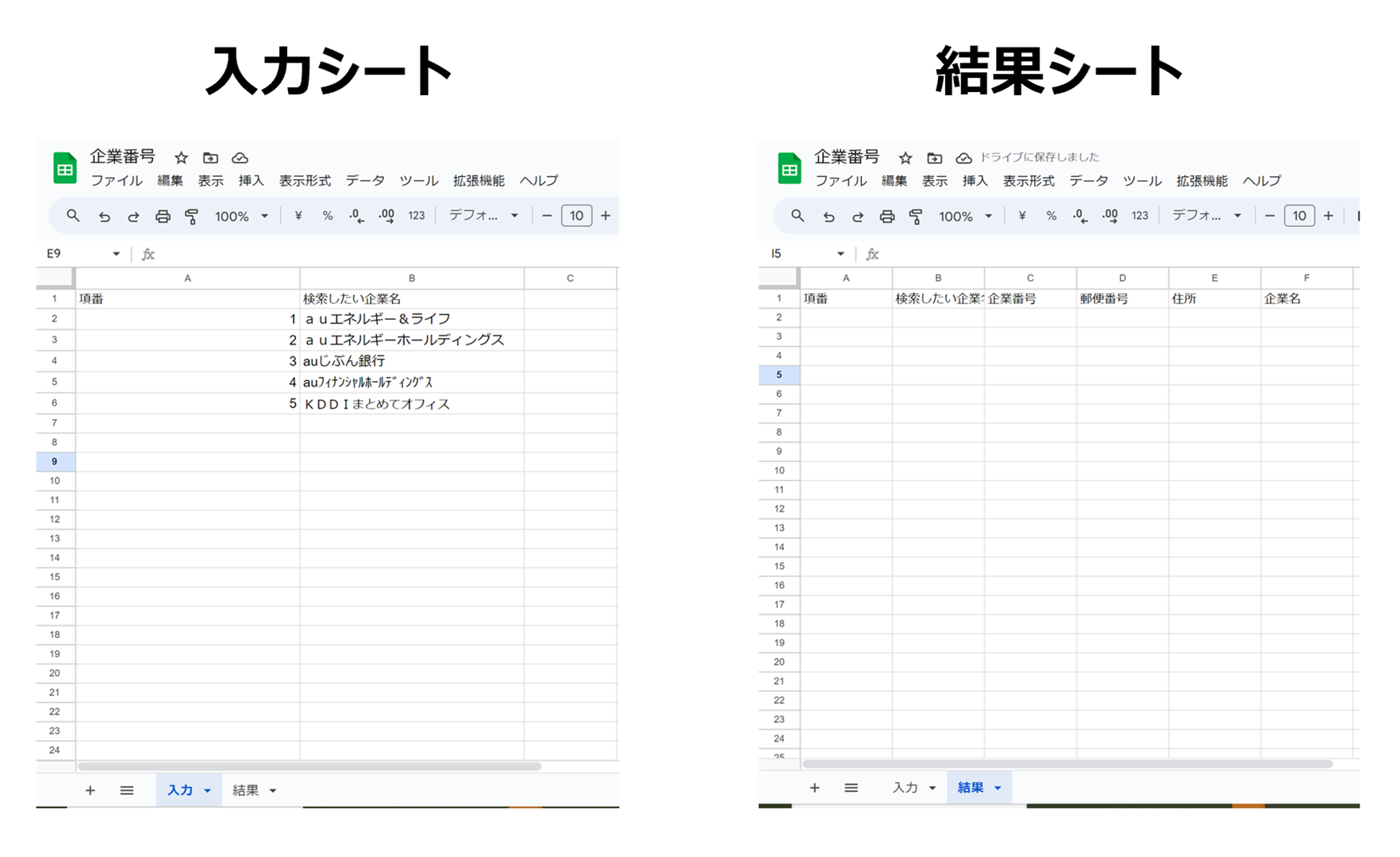Image resolution: width=1400 pixels, height=857 pixels.
Task: Open the デフォ... font dropdown in 入力シート
Action: coord(483,216)
